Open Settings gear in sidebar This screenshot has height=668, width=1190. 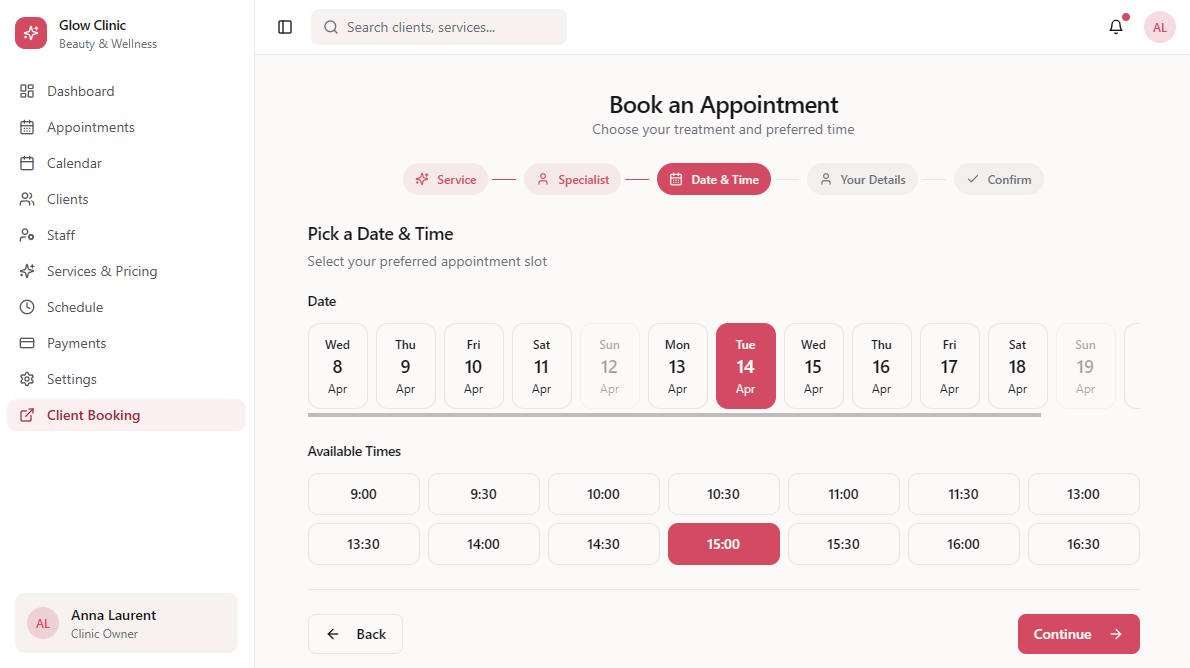point(71,379)
